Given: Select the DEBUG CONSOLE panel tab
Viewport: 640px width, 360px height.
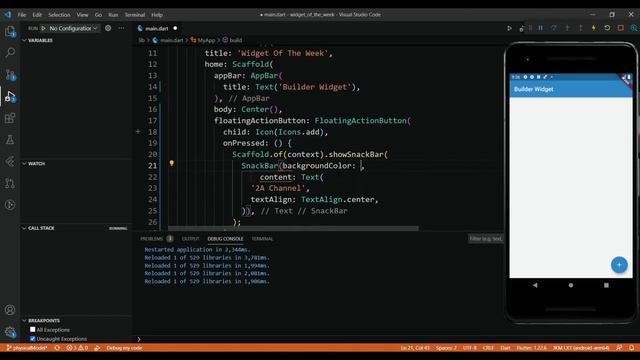Looking at the screenshot, I should (225, 239).
